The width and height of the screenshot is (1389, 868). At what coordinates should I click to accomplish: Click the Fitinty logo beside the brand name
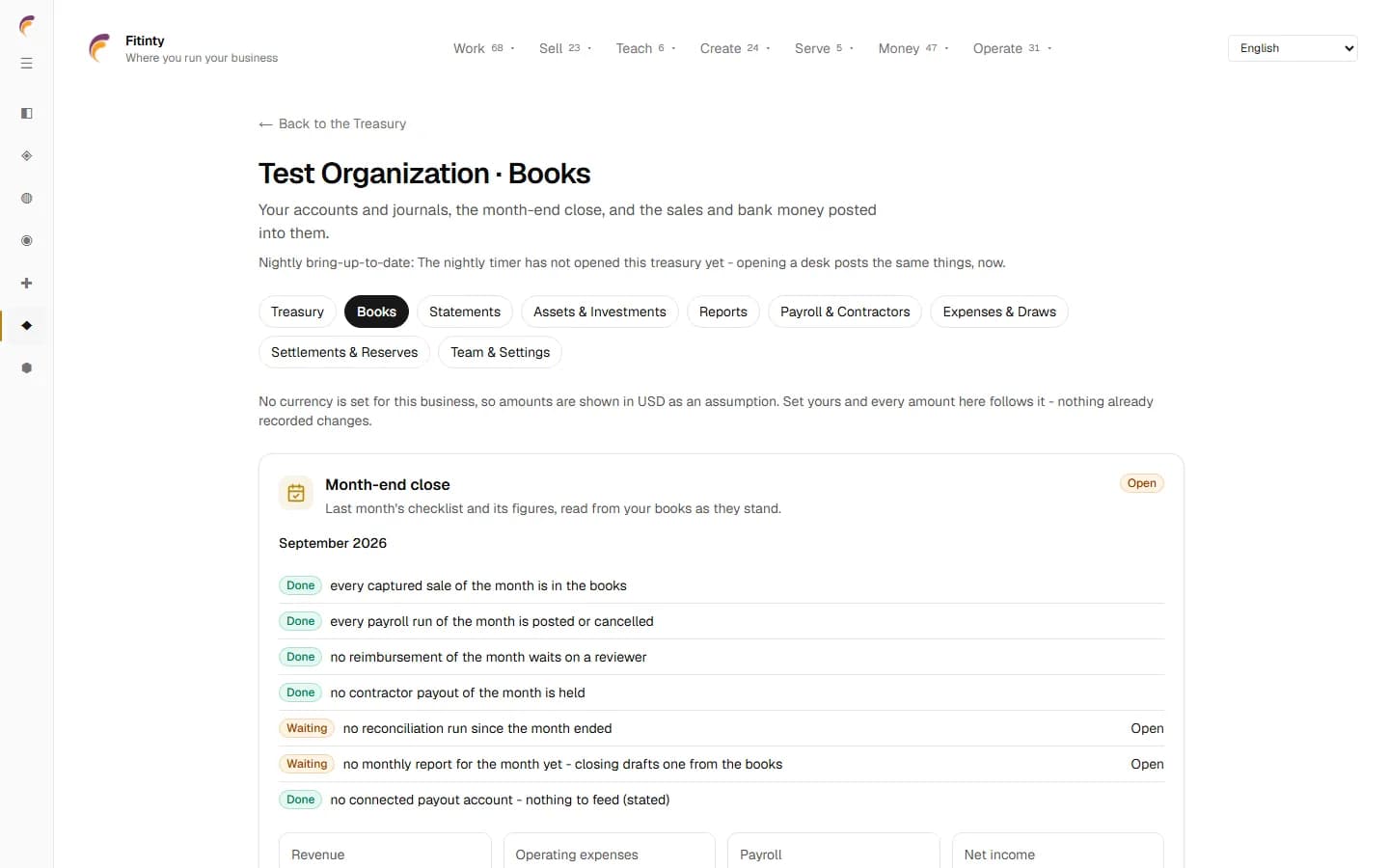tap(99, 48)
